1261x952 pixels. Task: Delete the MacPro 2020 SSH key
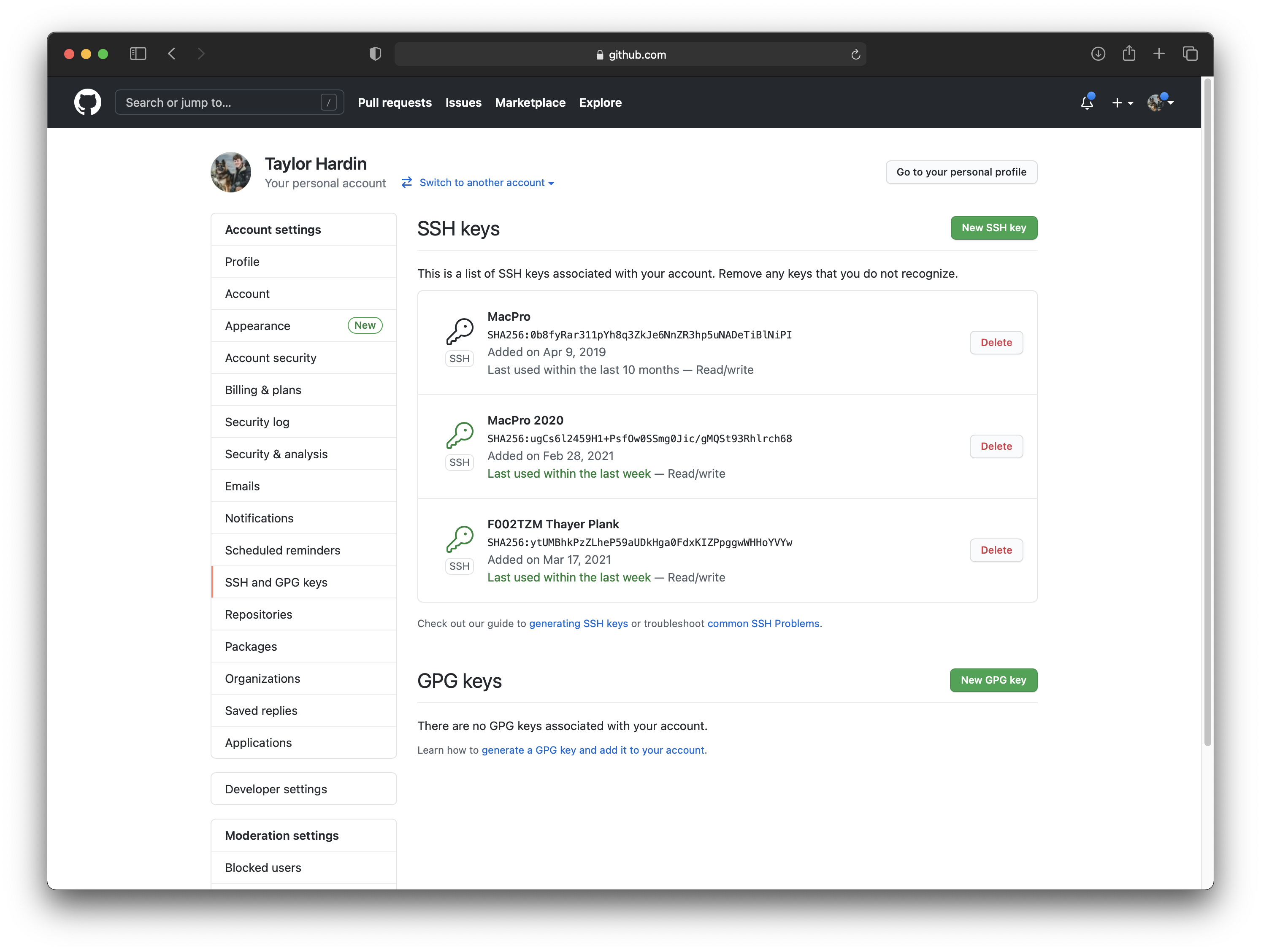point(996,446)
